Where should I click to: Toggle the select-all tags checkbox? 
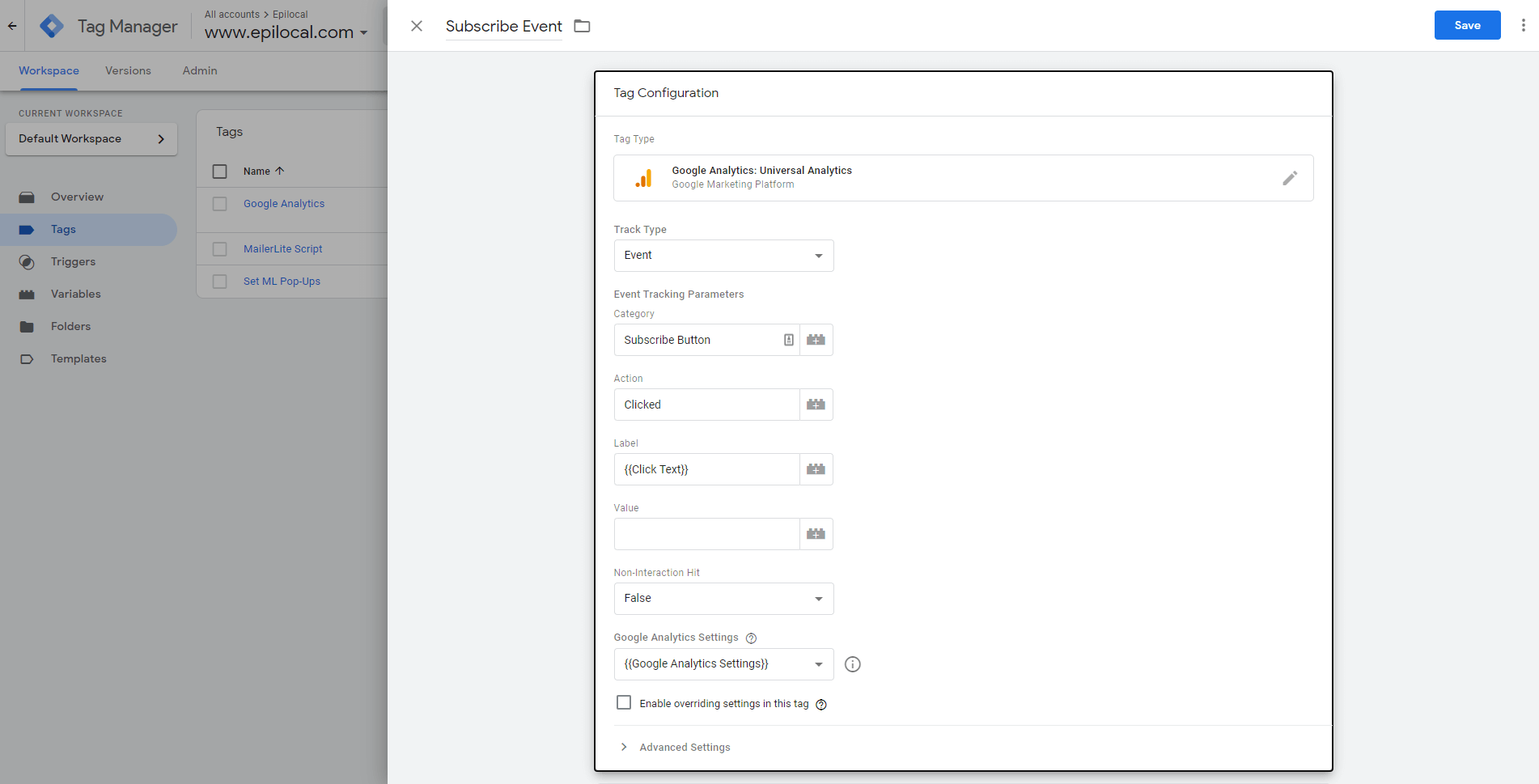219,172
